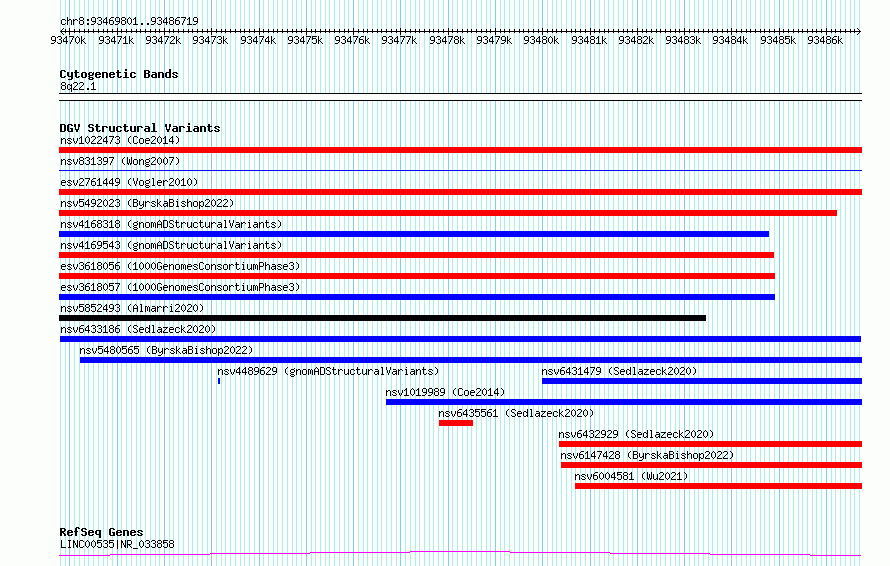Select the blue bar under nsv6433186
The image size is (890, 566).
460,339
